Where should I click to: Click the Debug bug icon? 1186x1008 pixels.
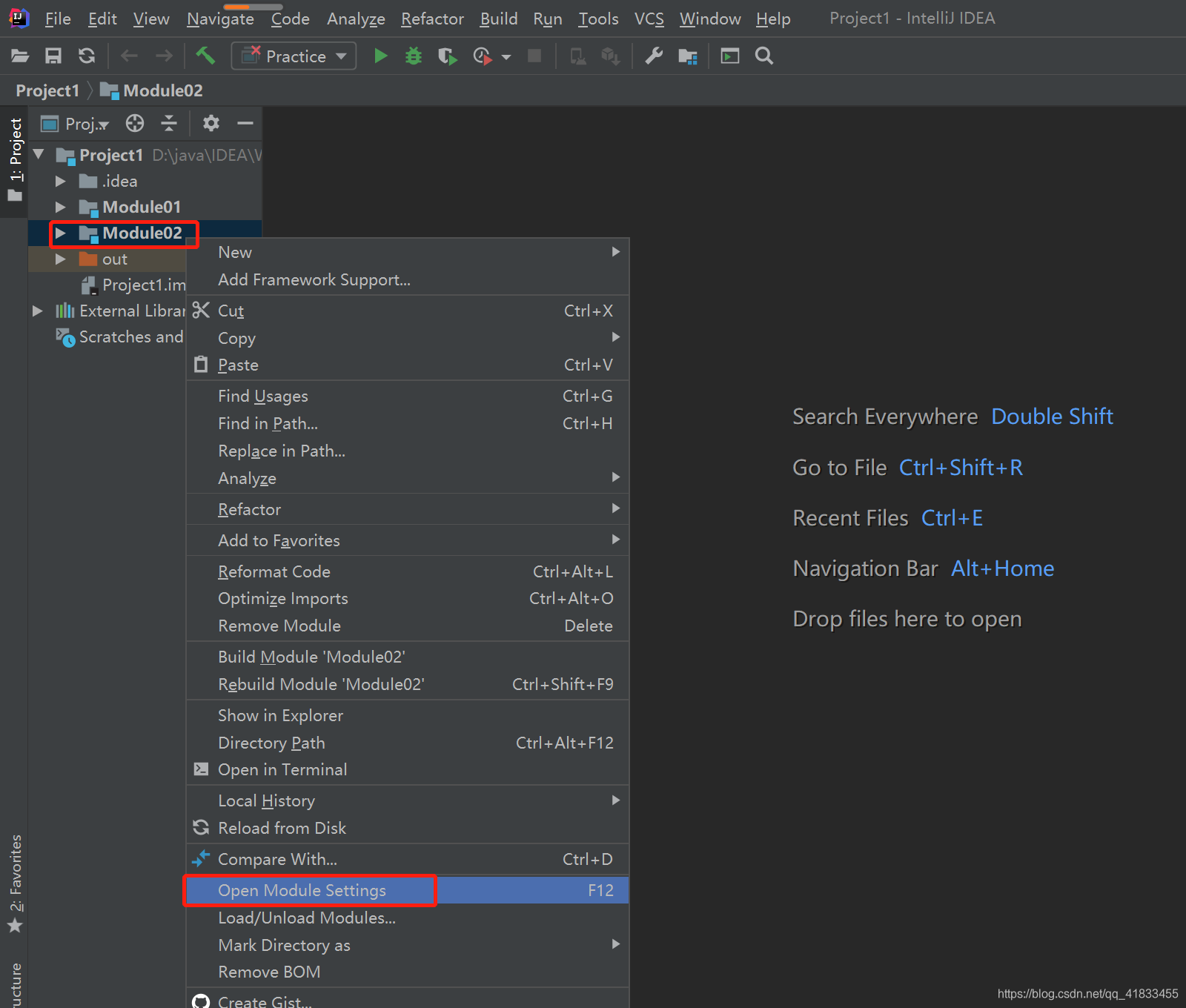coord(414,56)
